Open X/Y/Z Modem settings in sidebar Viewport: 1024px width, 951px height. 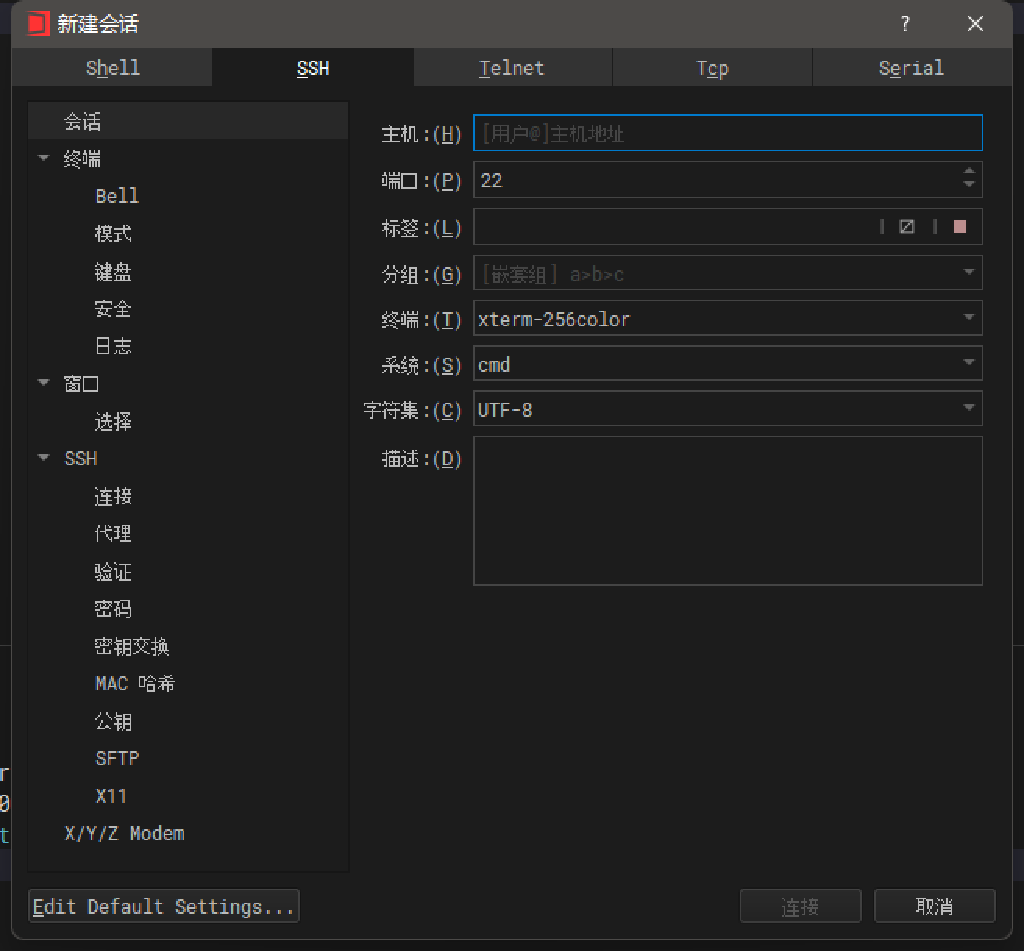(x=124, y=833)
